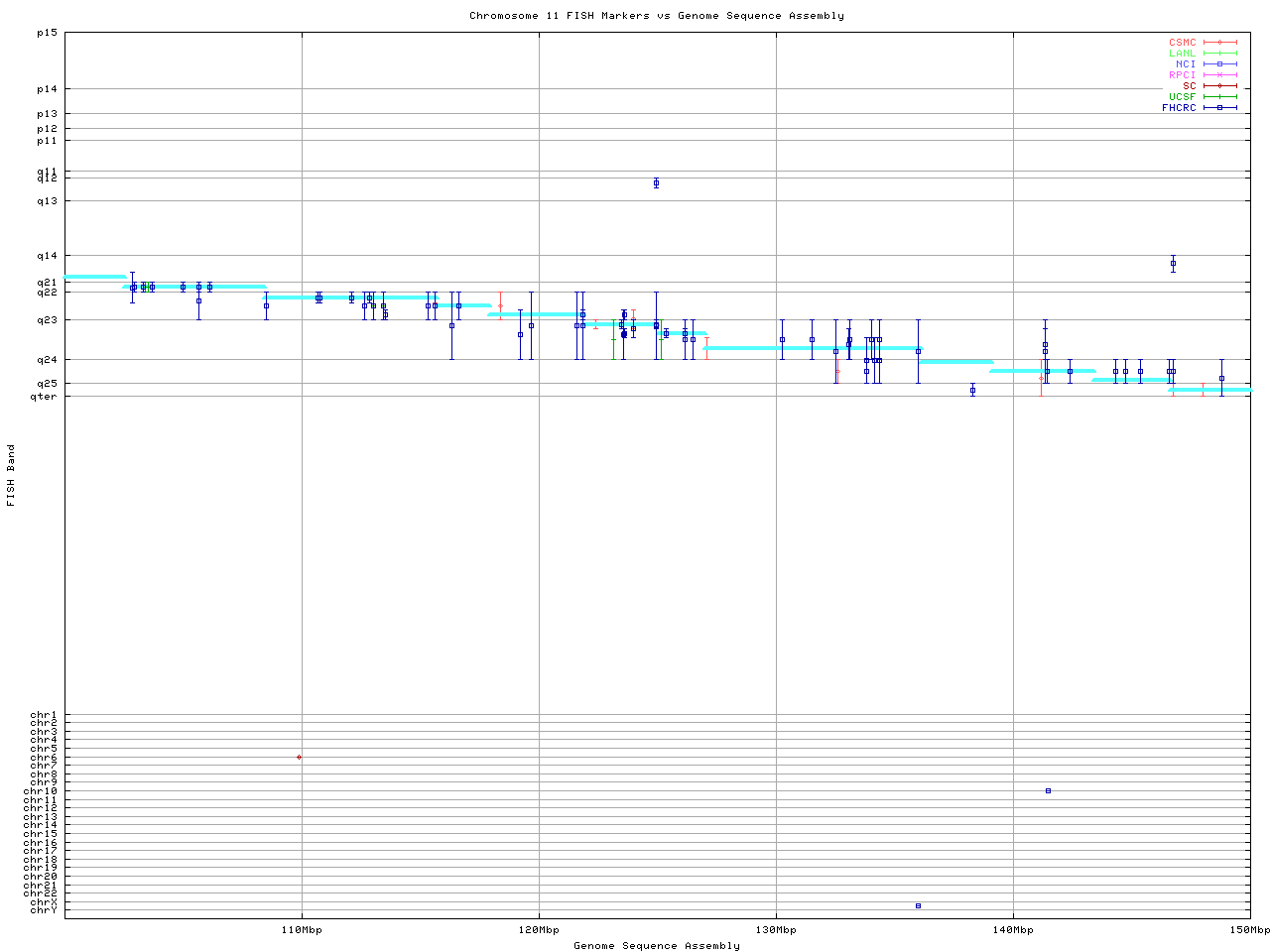1270x952 pixels.
Task: Click the chart title text
Action: pyautogui.click(x=657, y=16)
